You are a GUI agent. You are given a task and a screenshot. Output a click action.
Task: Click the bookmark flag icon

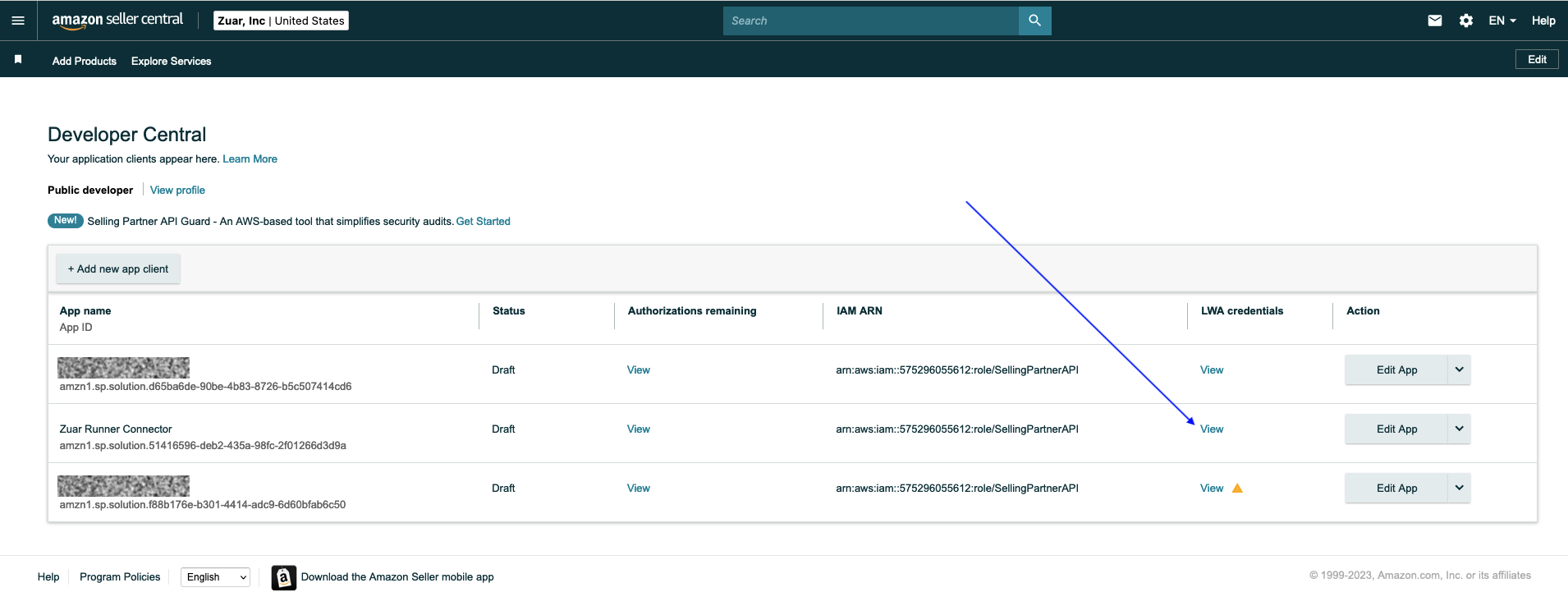click(x=18, y=59)
